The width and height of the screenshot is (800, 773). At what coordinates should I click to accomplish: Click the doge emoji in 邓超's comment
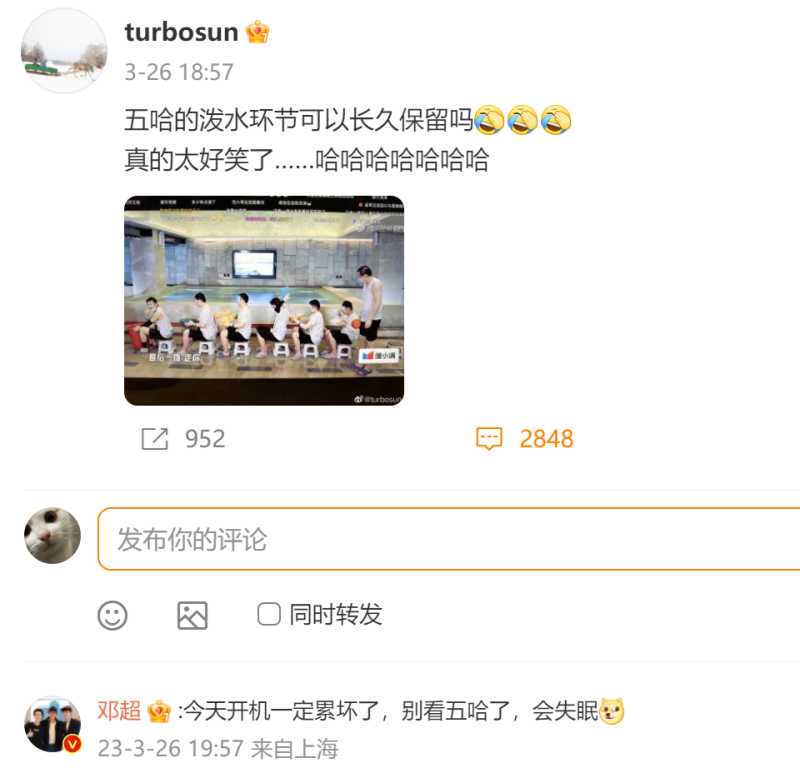pyautogui.click(x=612, y=711)
